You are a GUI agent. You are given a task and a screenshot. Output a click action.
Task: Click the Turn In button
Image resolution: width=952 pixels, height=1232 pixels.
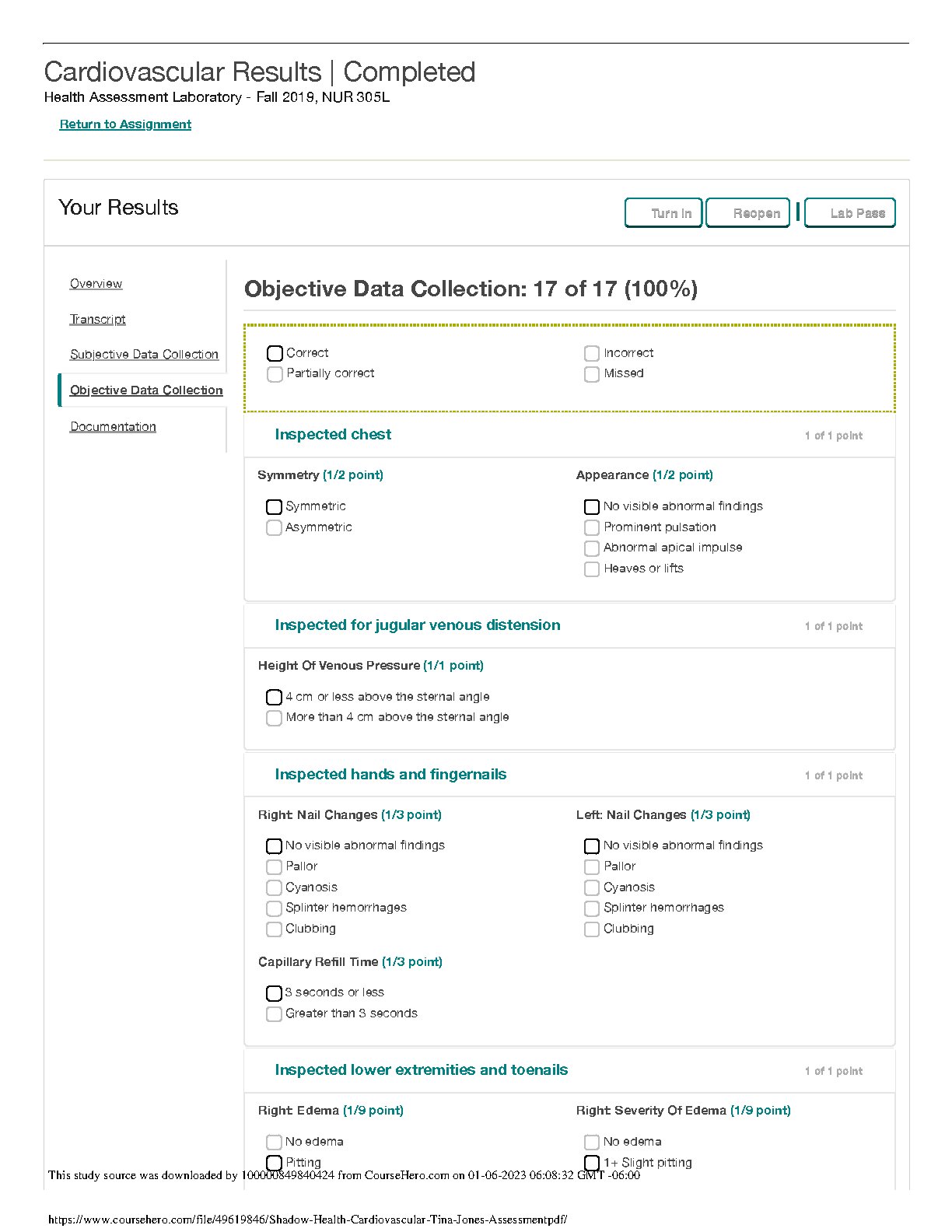(663, 213)
